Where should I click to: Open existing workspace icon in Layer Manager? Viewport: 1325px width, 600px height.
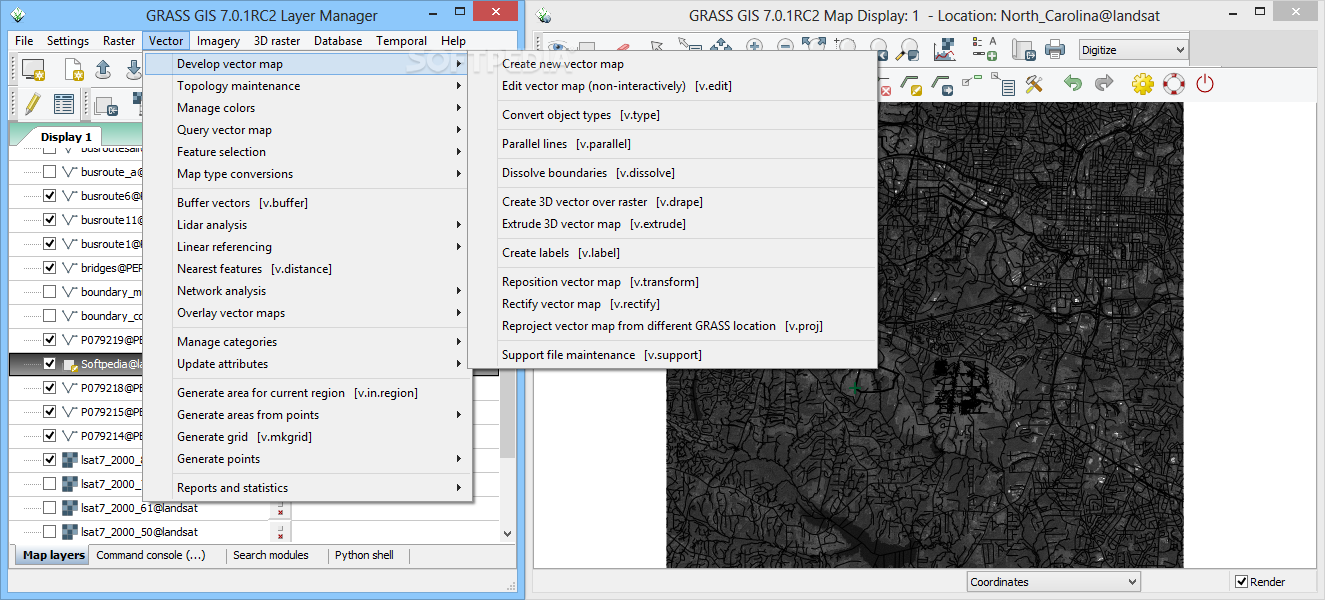click(104, 69)
